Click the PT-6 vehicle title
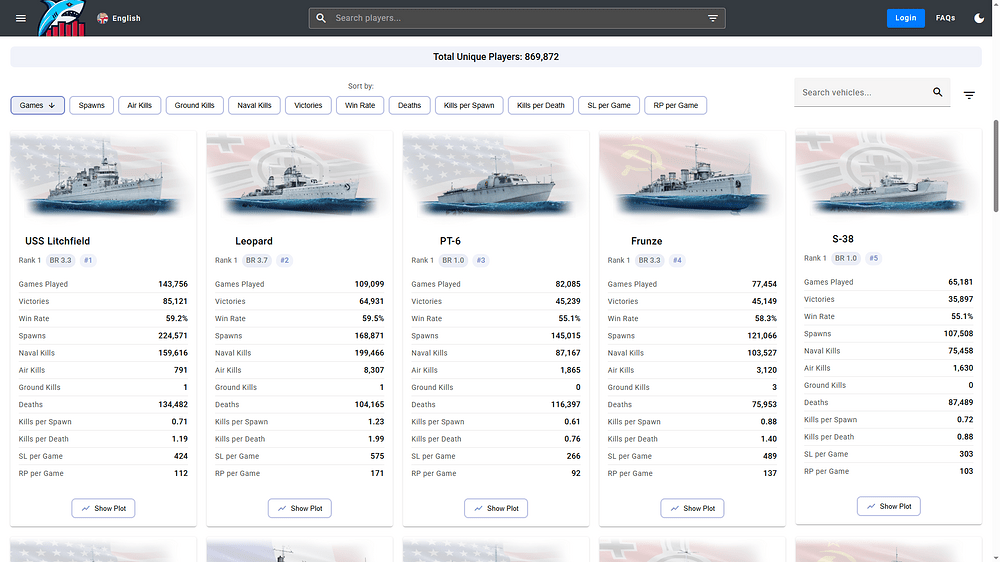The height and width of the screenshot is (562, 1000). 450,241
